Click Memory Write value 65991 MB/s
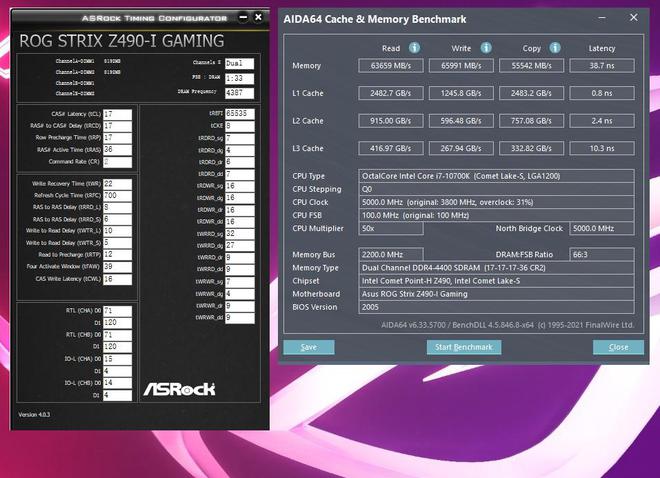 click(461, 66)
